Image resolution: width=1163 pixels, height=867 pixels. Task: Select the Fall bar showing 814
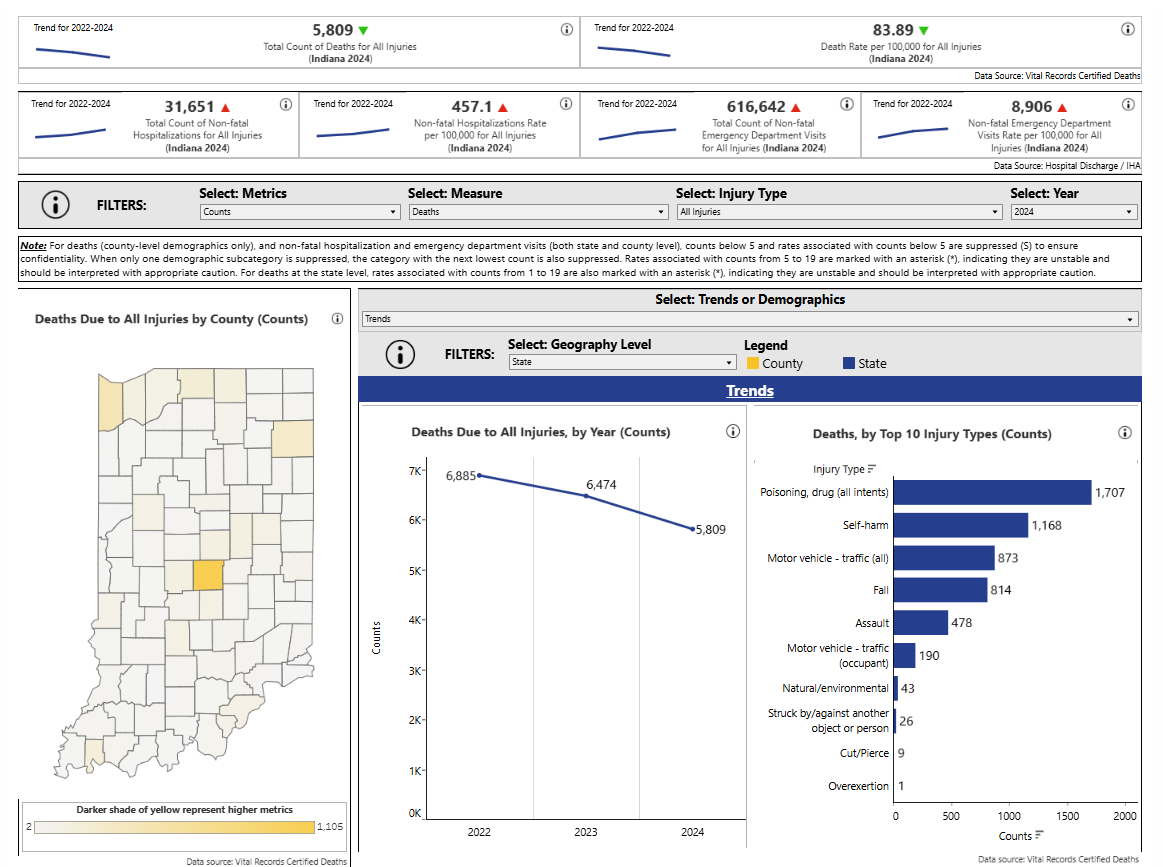[x=940, y=590]
